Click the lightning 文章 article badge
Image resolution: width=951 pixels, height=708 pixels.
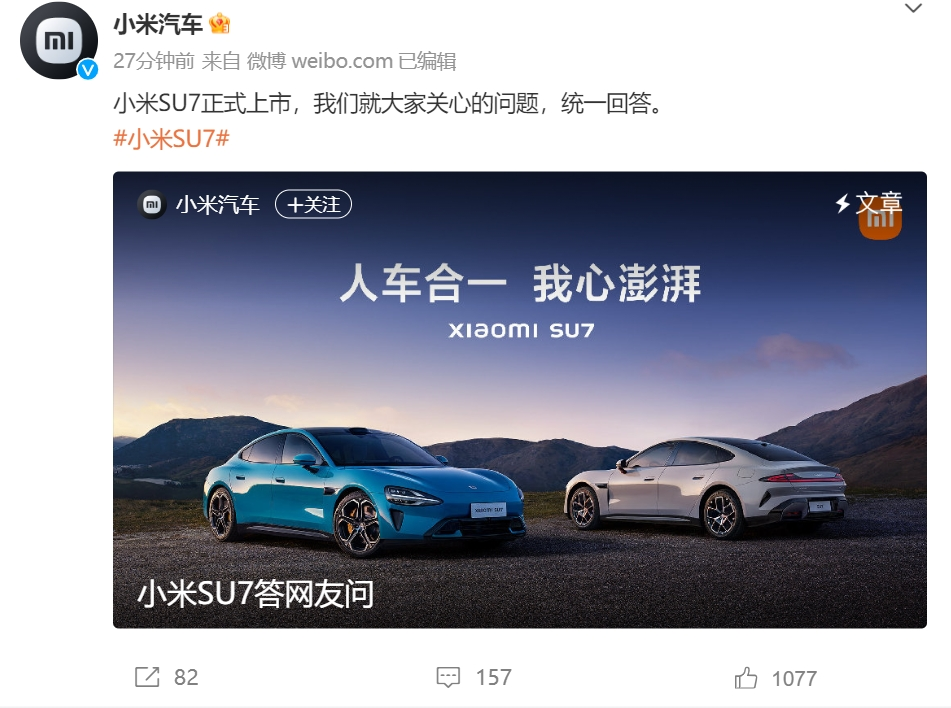[x=869, y=203]
